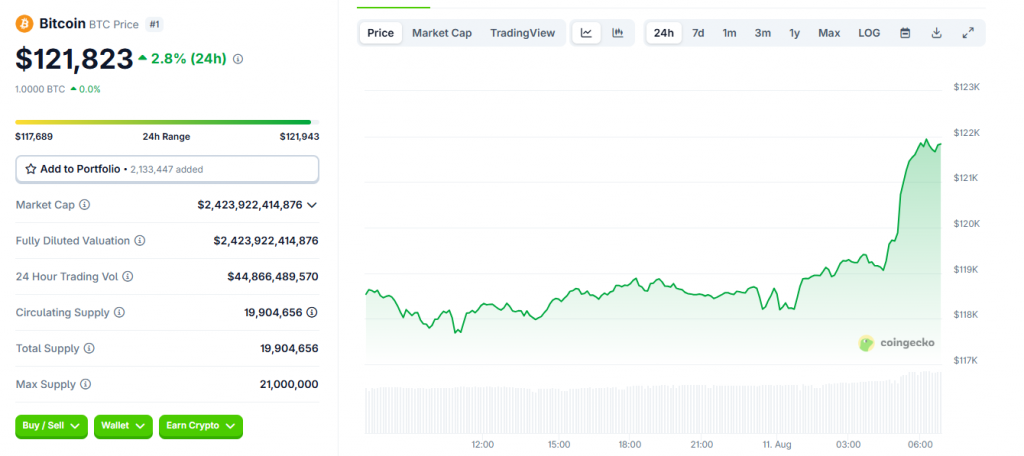Click the 11. Aug x-axis label
The width and height of the screenshot is (1024, 456).
pos(776,445)
